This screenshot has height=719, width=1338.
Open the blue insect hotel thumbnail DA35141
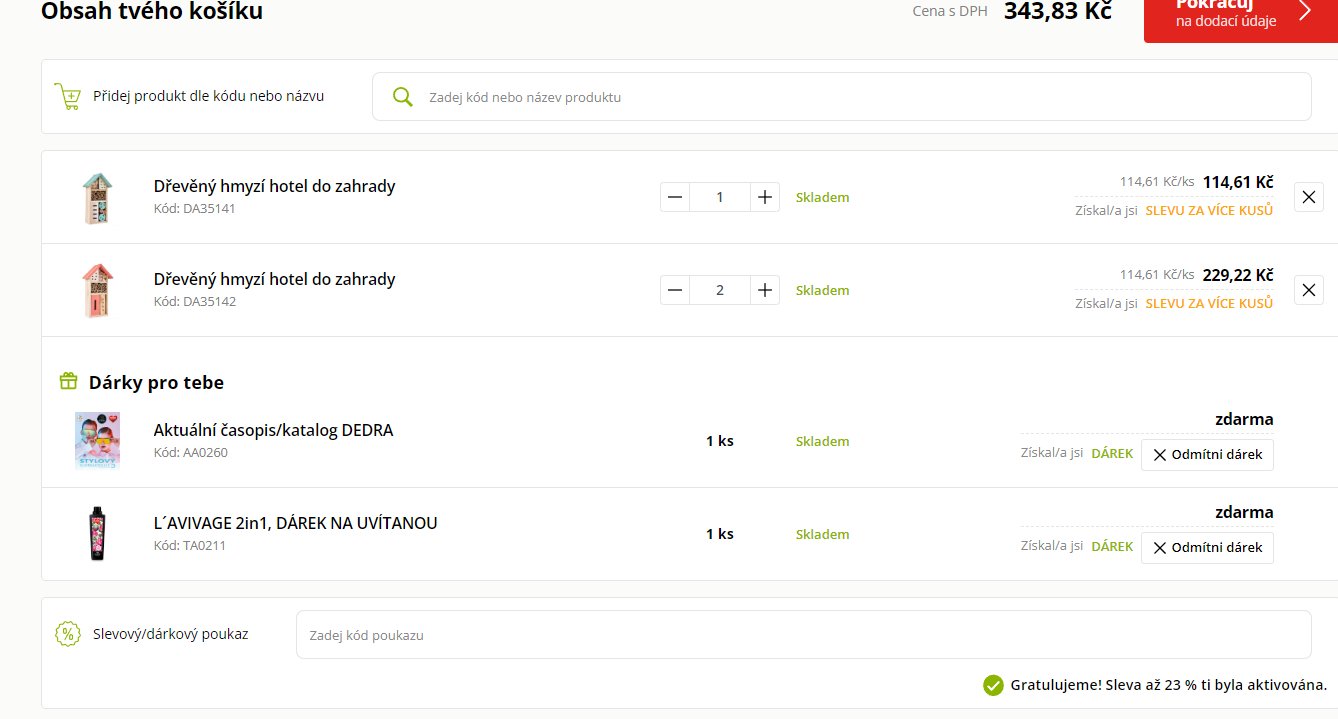pyautogui.click(x=97, y=198)
